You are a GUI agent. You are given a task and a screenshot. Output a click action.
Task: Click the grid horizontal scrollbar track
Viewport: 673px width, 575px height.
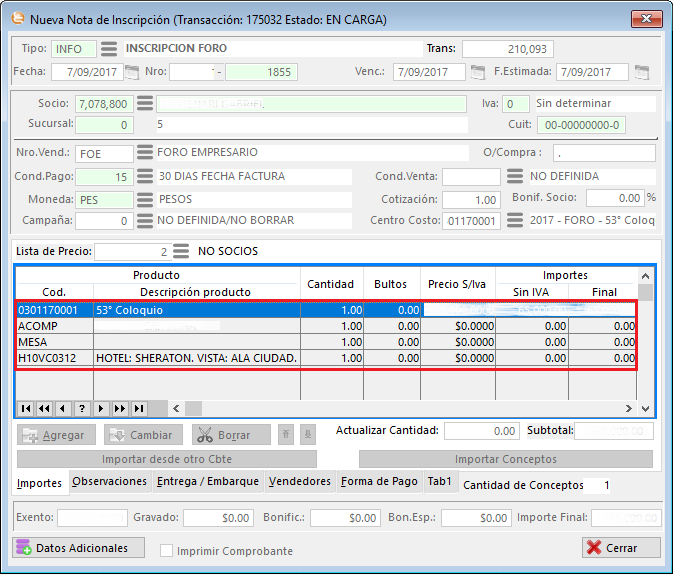click(400, 408)
